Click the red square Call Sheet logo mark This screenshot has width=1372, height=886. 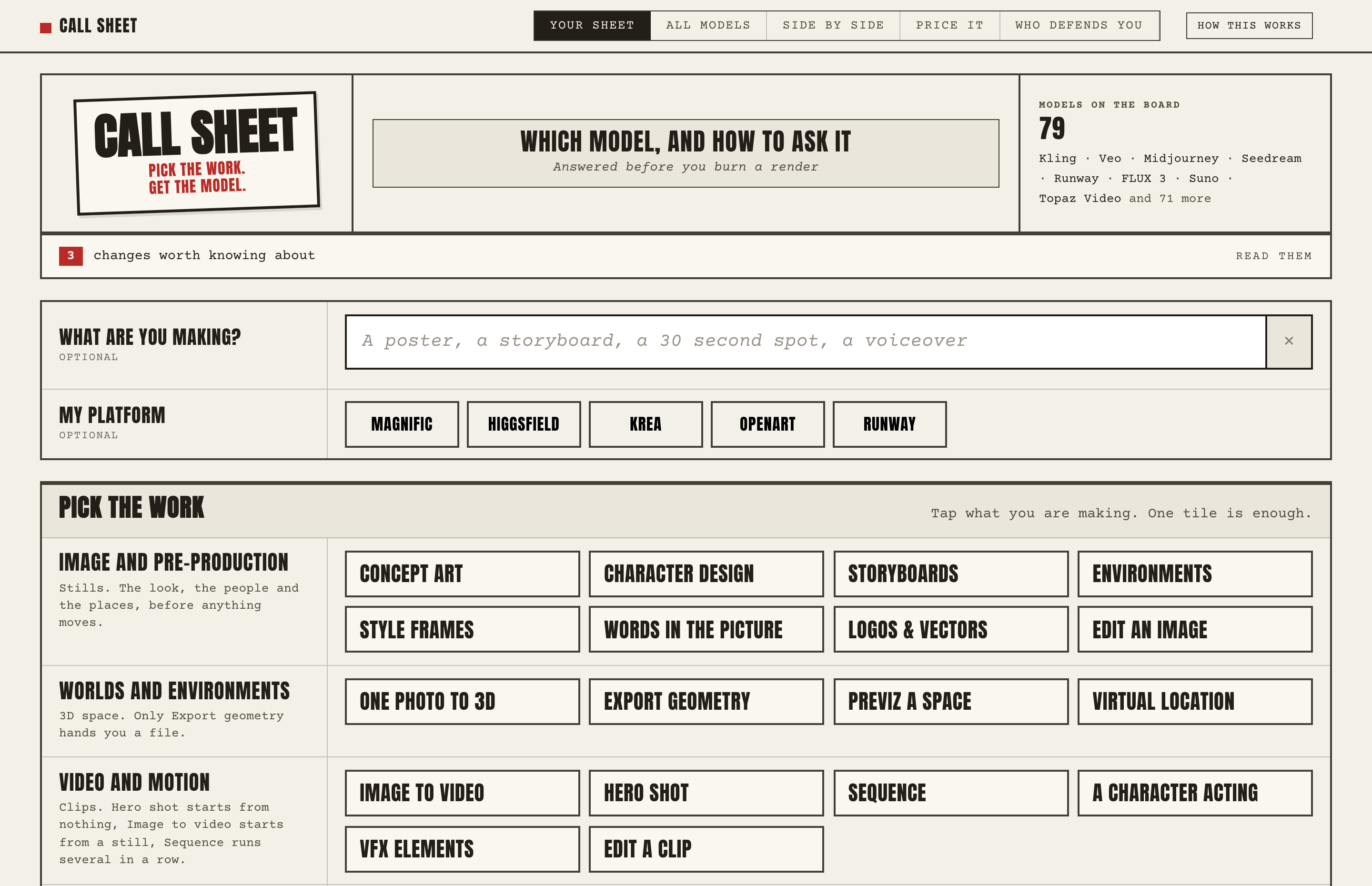pyautogui.click(x=45, y=28)
